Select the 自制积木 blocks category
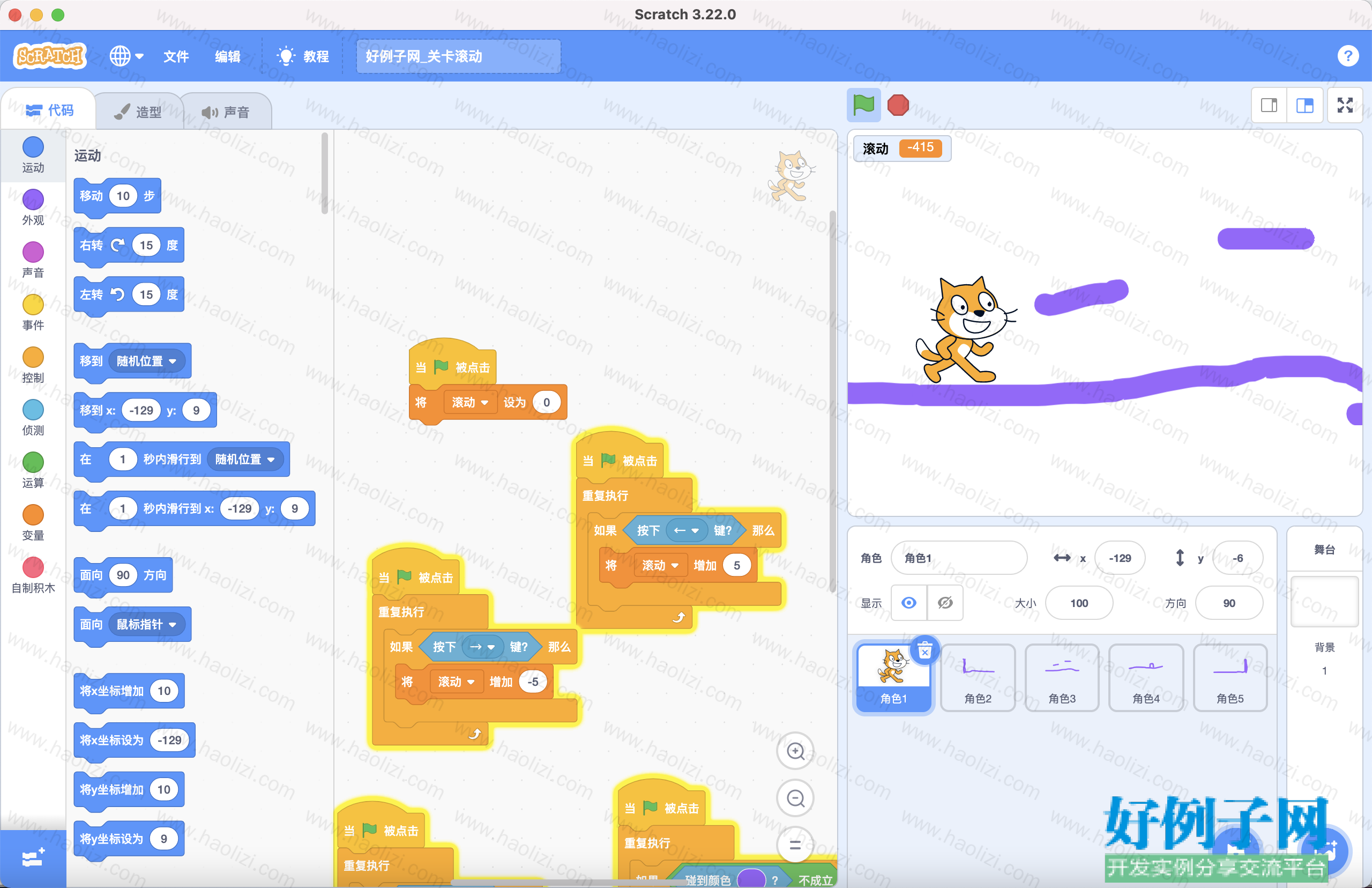Viewport: 1372px width, 888px height. point(33,575)
